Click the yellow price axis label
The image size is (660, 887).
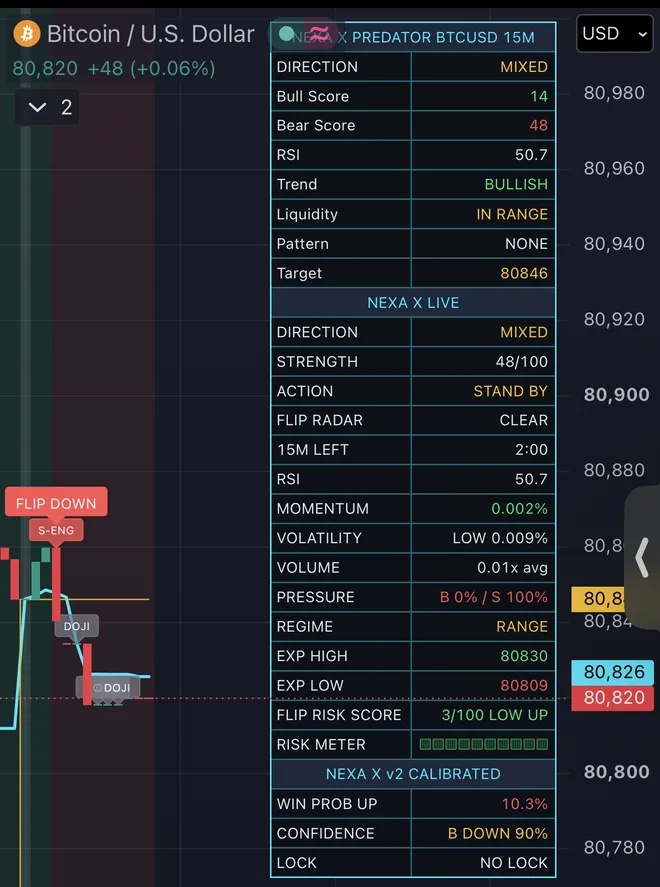599,598
